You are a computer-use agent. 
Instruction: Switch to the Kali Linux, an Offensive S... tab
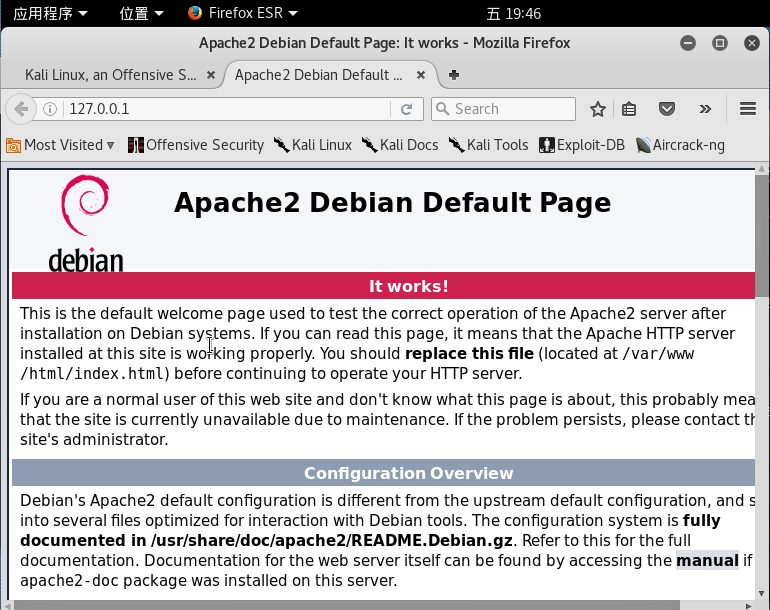110,75
